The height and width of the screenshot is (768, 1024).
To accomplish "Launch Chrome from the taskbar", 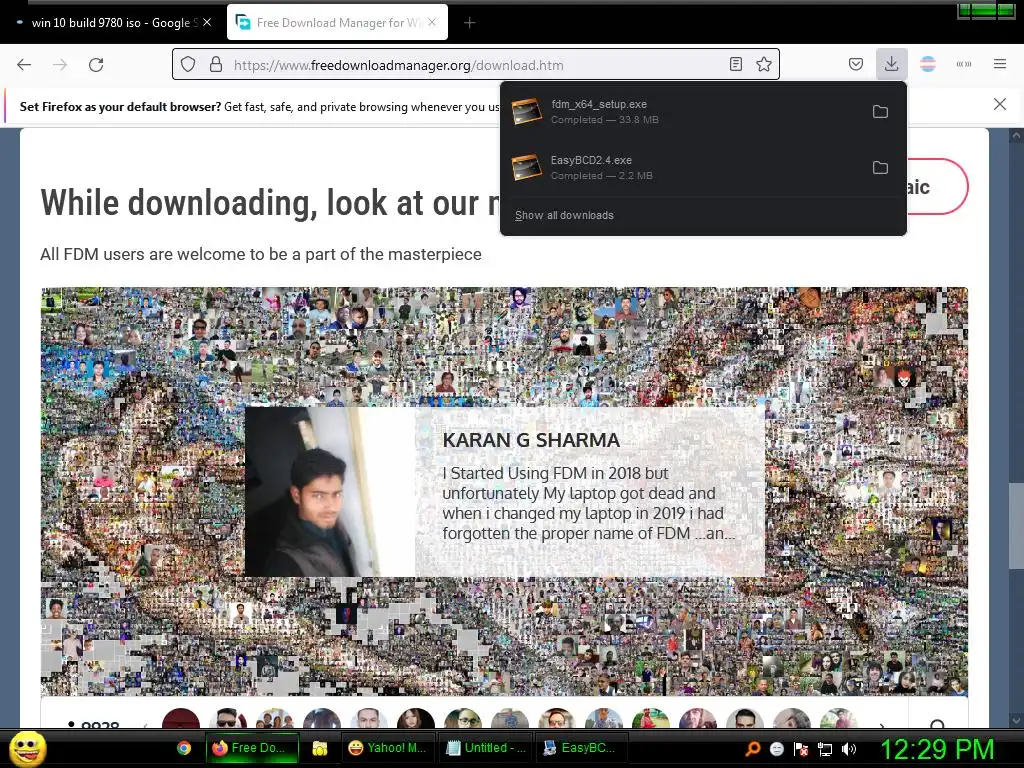I will click(184, 748).
